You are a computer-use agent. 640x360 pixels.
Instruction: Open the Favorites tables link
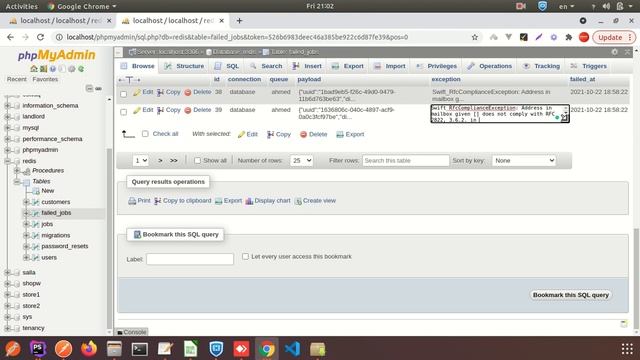coord(45,79)
